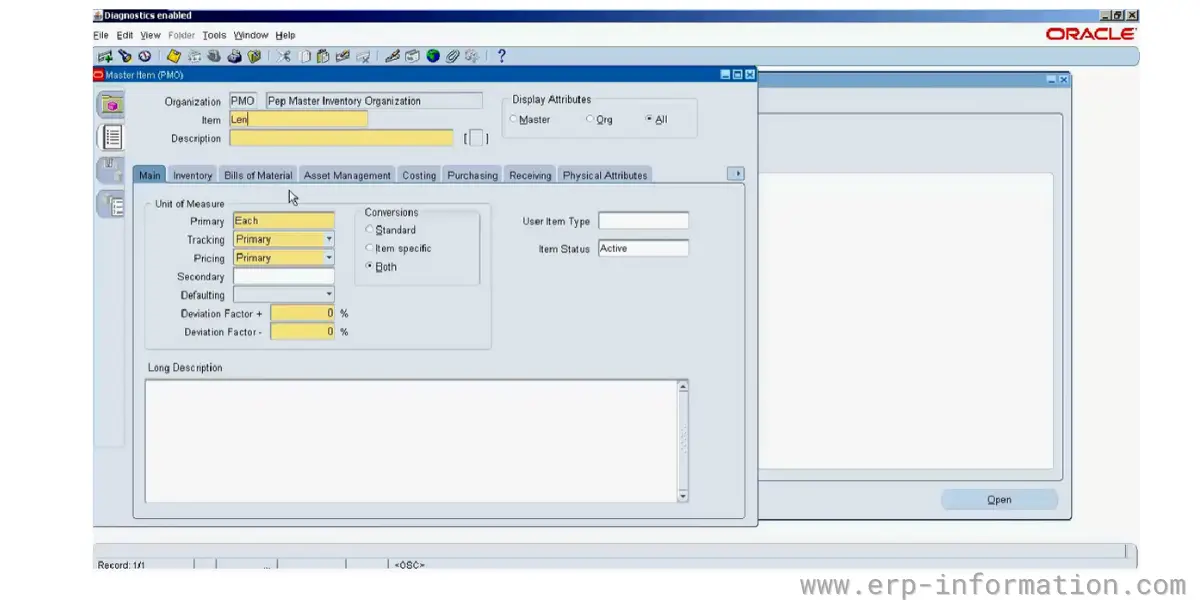Click the Folder Tools gear toolbar icon
Screen dimensions: 1200x600
(471, 56)
